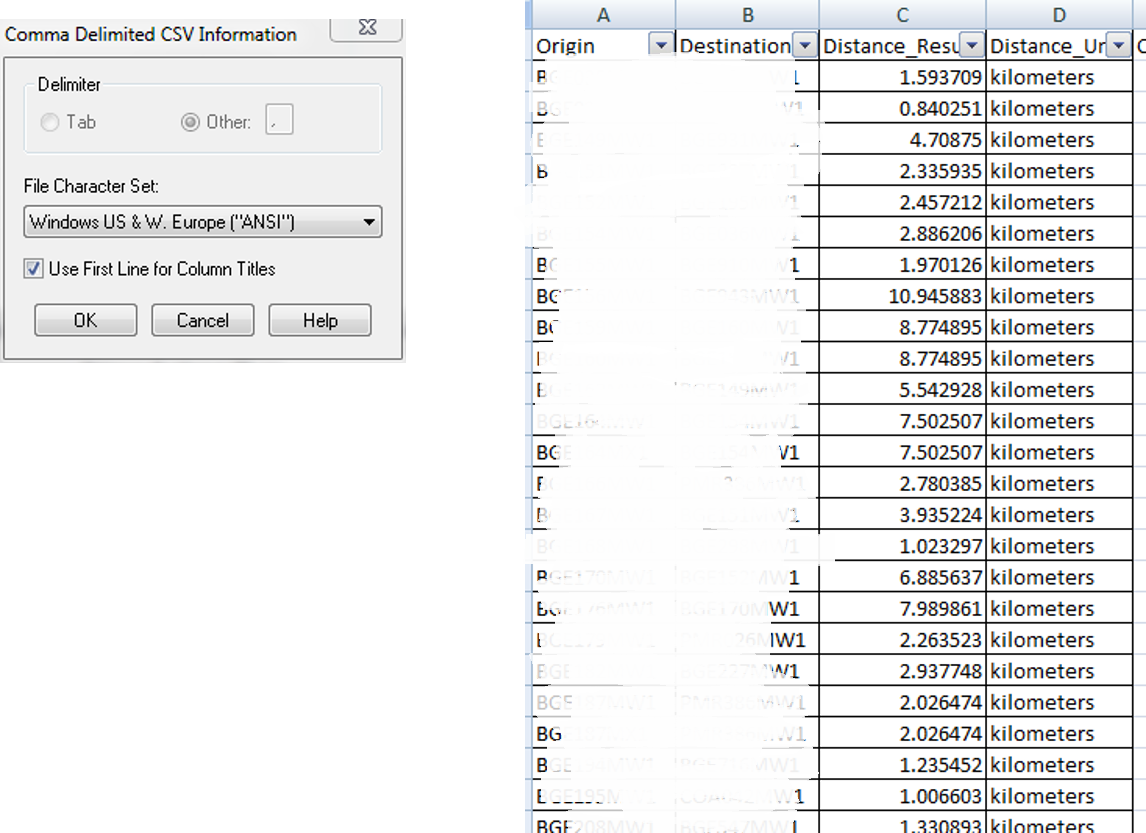1146x833 pixels.
Task: Select column C header
Action: 901,14
